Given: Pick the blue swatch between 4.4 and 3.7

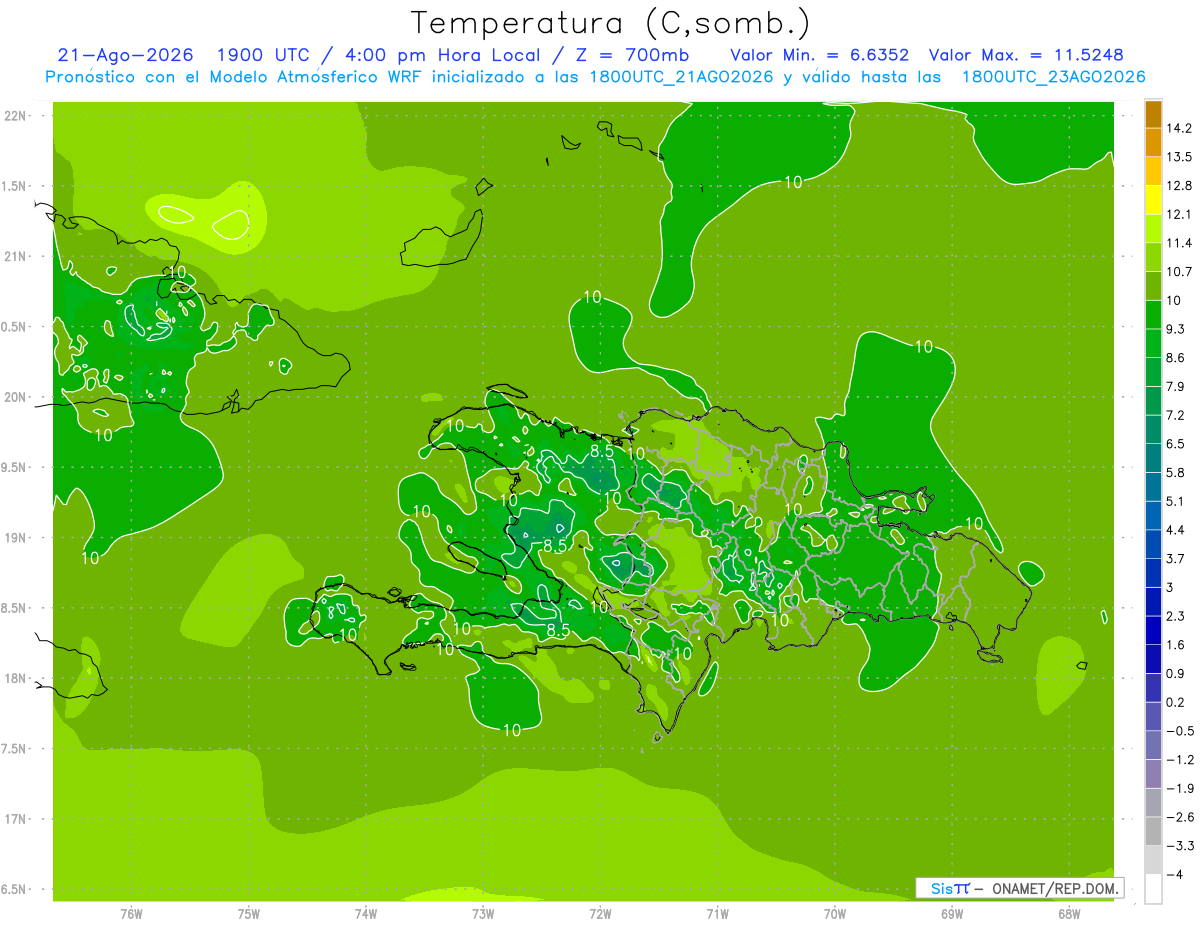Looking at the screenshot, I should [1153, 544].
